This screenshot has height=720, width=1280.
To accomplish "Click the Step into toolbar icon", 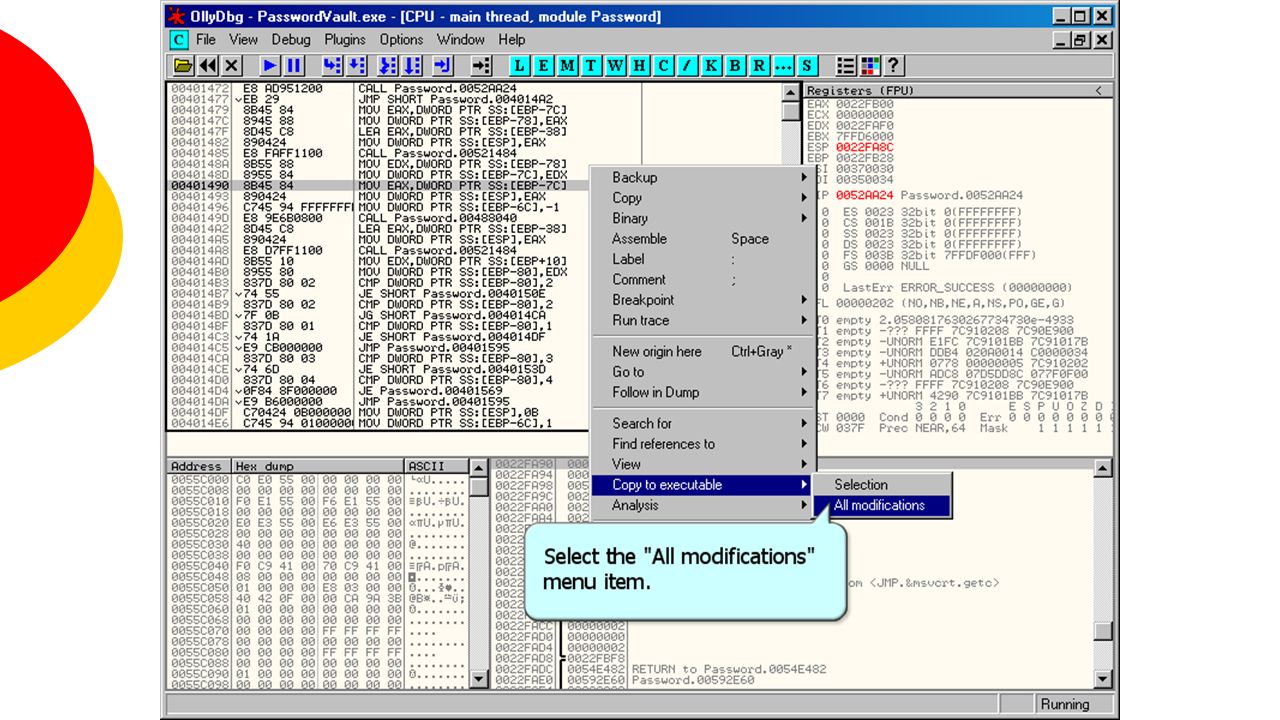I will coord(332,66).
